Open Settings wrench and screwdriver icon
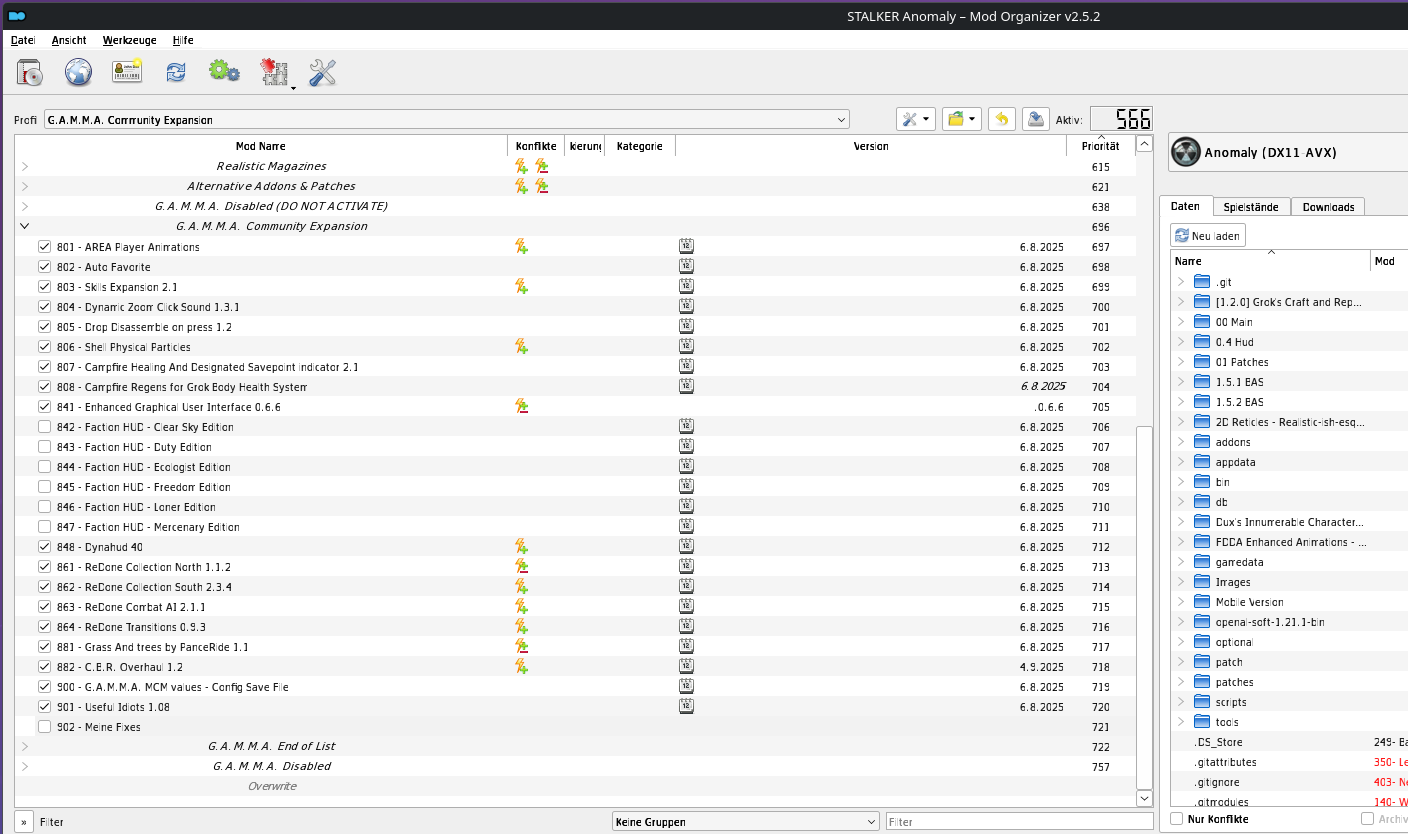Image resolution: width=1408 pixels, height=834 pixels. coord(322,72)
